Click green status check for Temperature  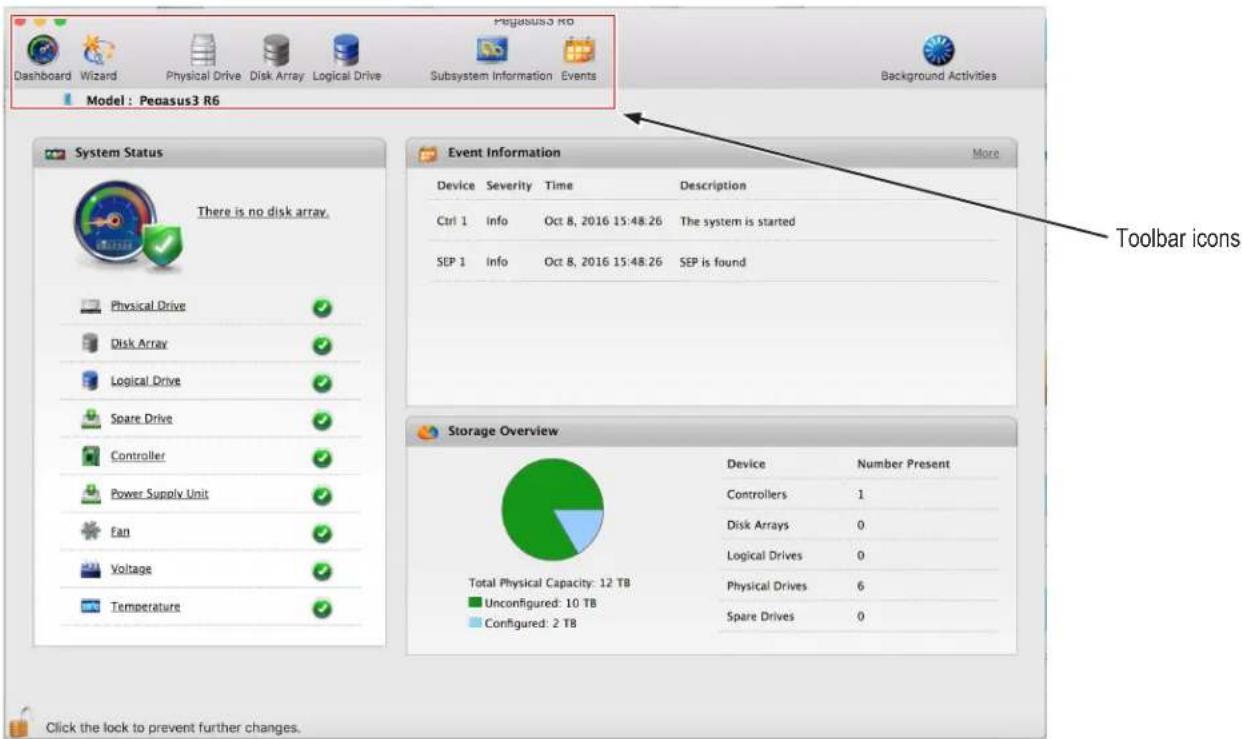click(x=322, y=608)
